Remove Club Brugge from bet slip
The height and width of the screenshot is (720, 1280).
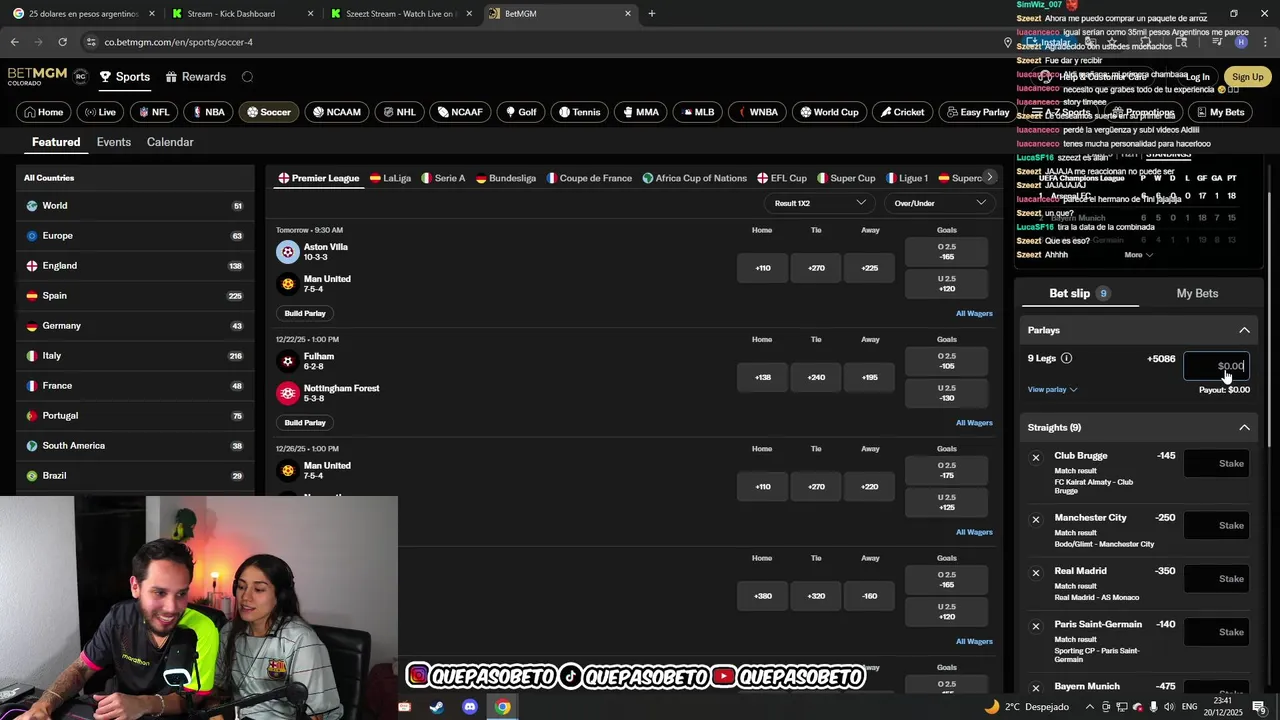(x=1036, y=458)
